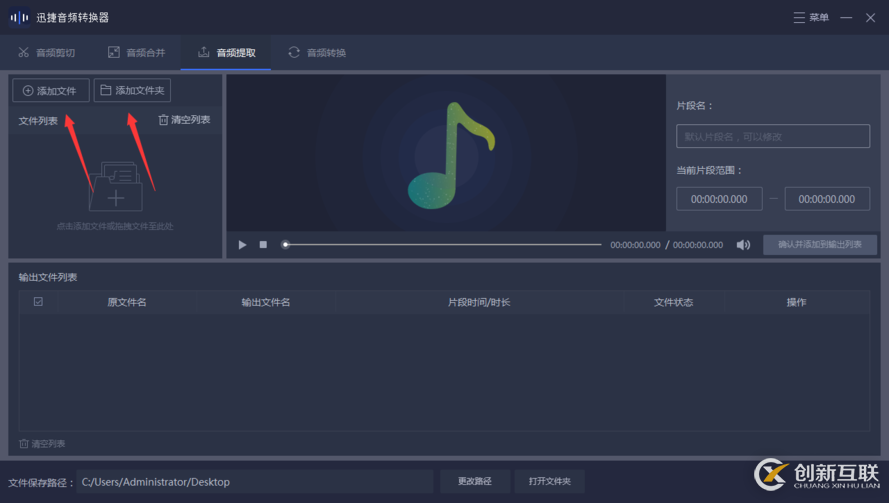Click the 更改路径 button
The image size is (889, 503).
pyautogui.click(x=475, y=481)
